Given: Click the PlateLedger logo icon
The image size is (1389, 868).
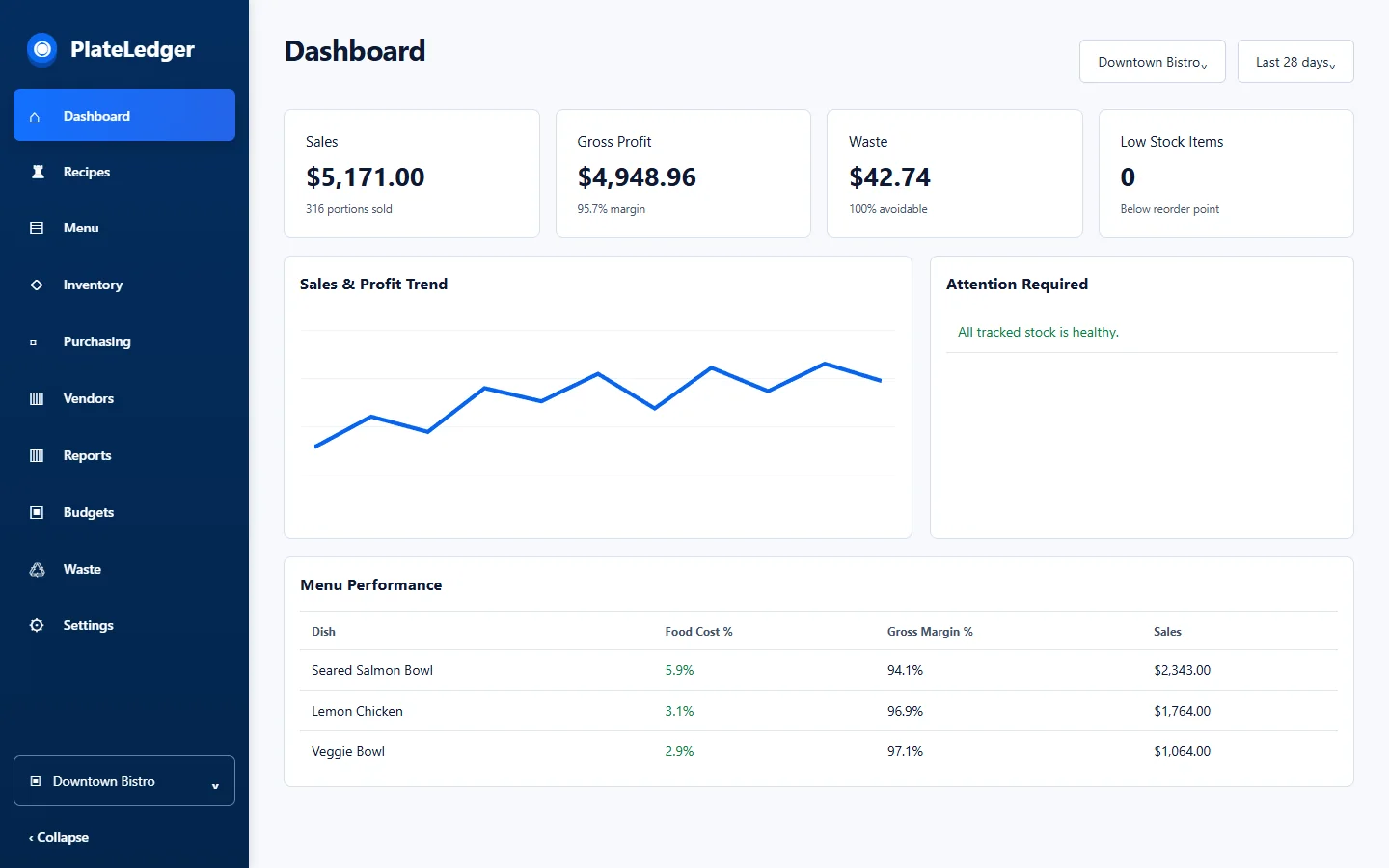Looking at the screenshot, I should point(41,48).
